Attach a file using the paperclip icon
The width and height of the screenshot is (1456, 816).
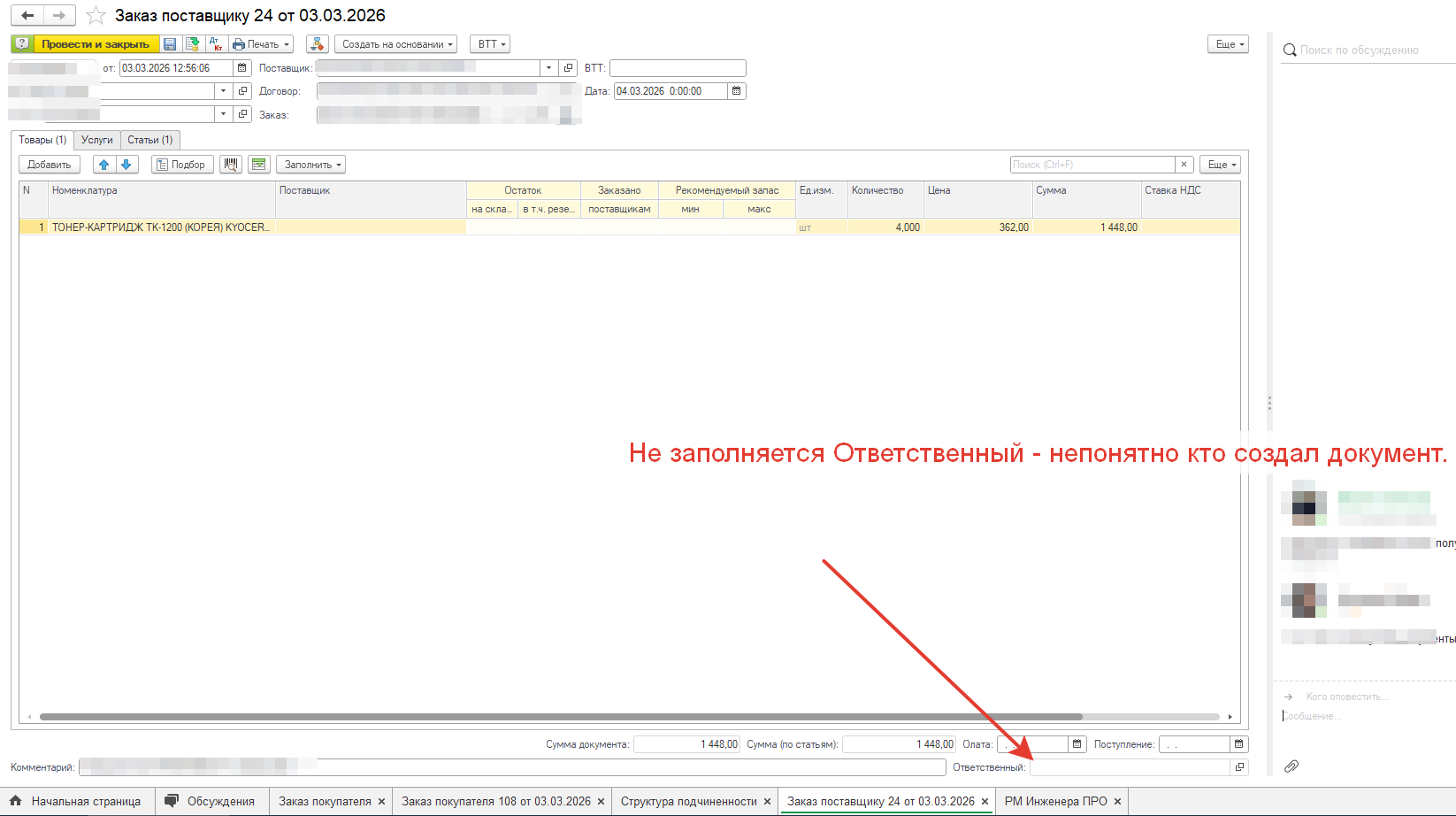(x=1291, y=766)
